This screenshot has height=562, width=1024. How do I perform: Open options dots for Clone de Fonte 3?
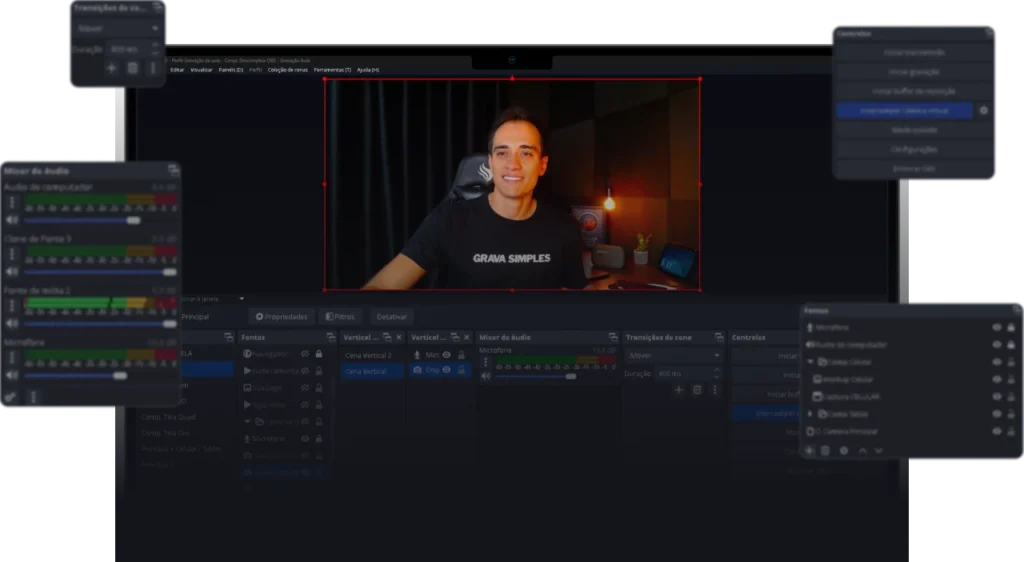click(x=12, y=255)
